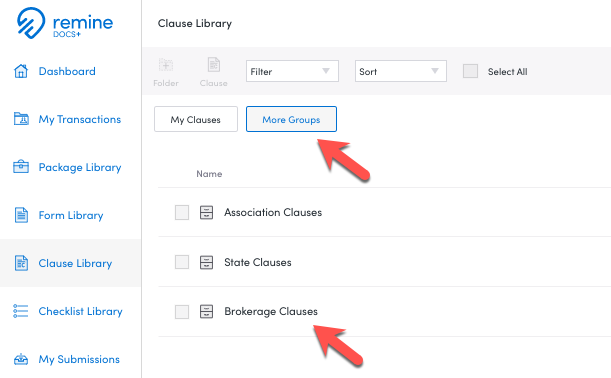Expand the Sort dropdown

coord(401,71)
